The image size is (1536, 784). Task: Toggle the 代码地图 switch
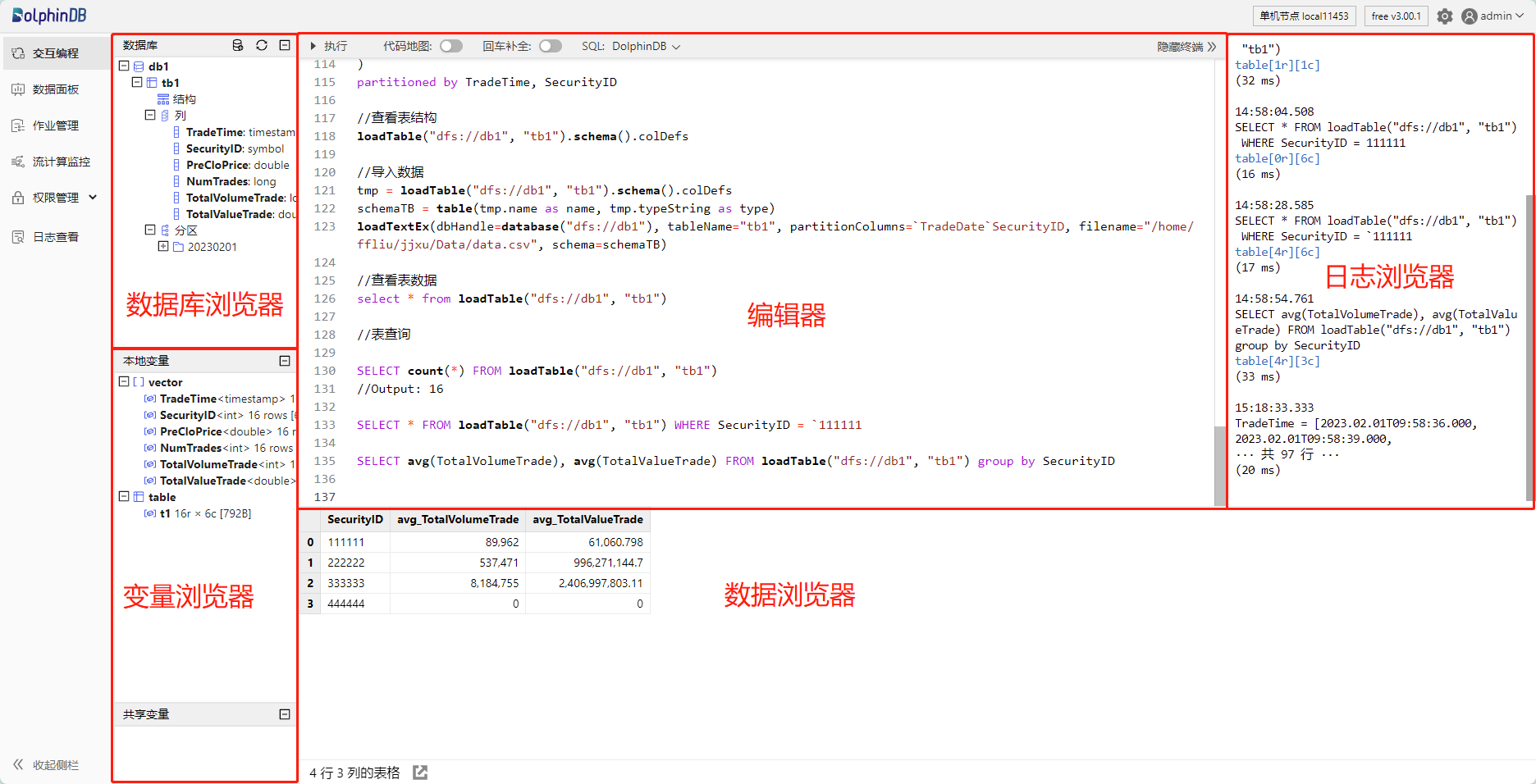click(451, 47)
